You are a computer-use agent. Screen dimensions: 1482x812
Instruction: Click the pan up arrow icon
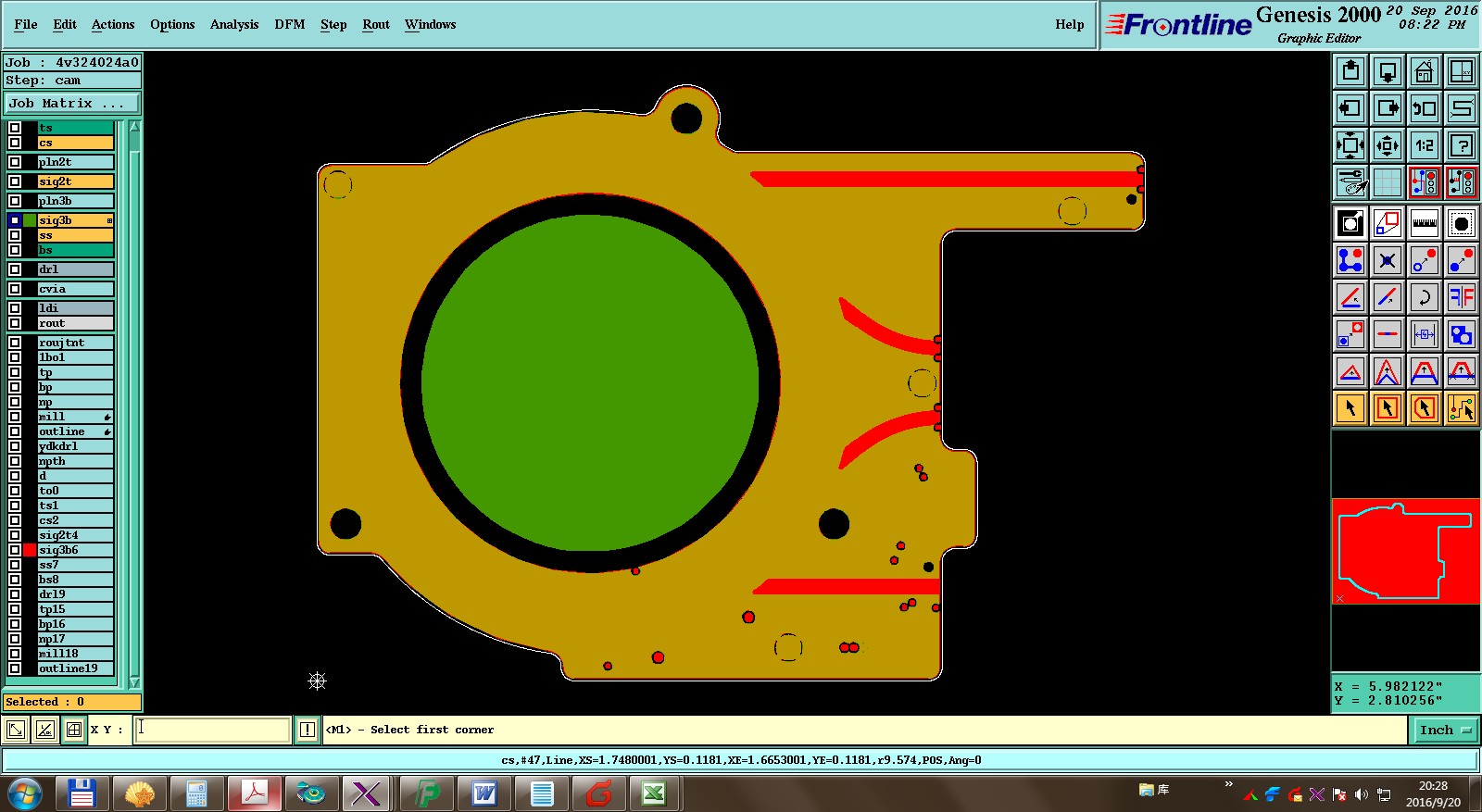point(1350,71)
